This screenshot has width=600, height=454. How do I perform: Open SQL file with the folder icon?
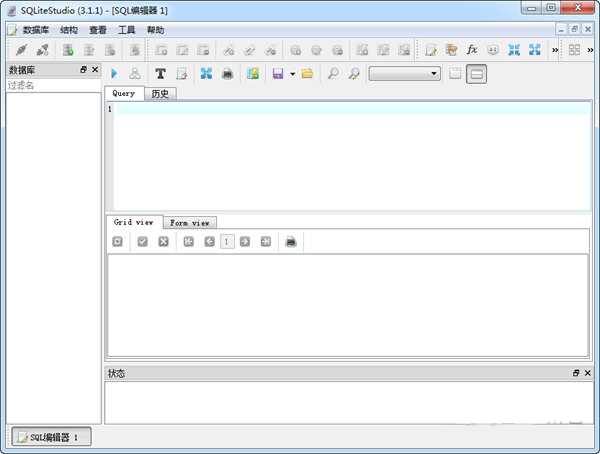click(x=307, y=73)
